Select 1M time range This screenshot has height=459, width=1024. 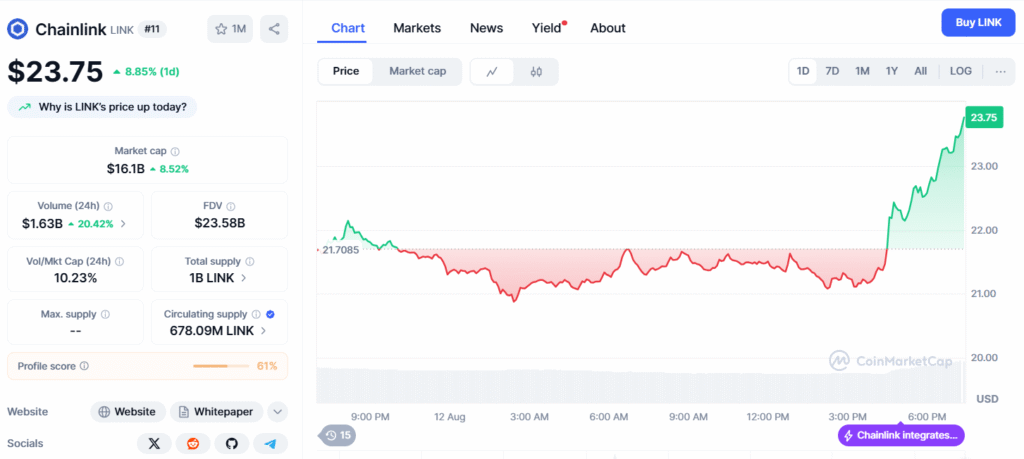pyautogui.click(x=862, y=71)
